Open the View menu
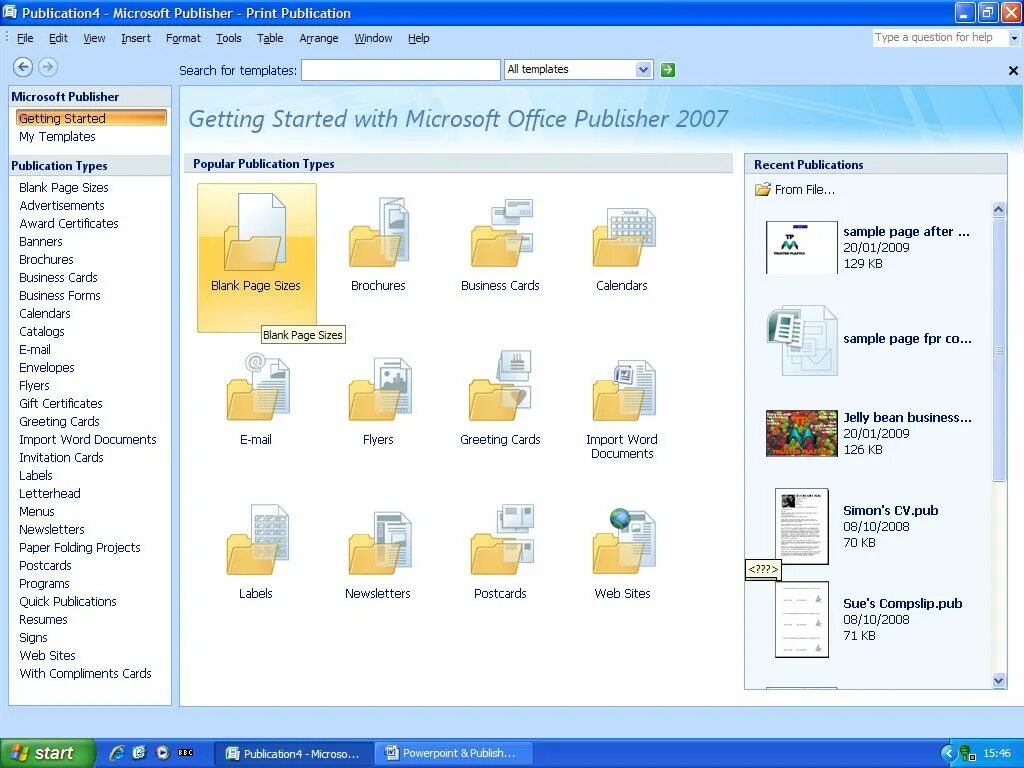This screenshot has height=768, width=1024. (x=94, y=38)
